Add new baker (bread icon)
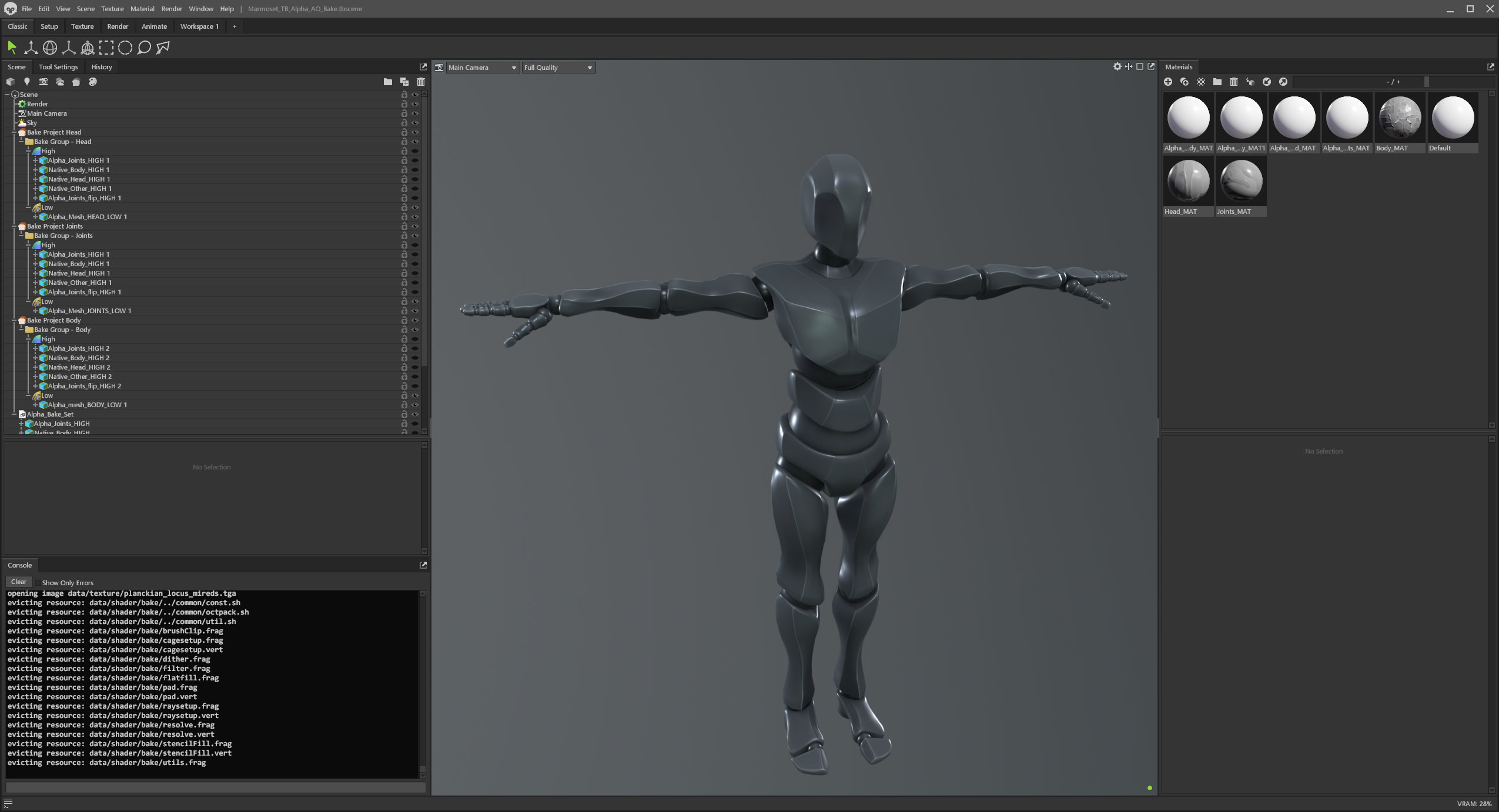This screenshot has height=812, width=1499. click(76, 82)
